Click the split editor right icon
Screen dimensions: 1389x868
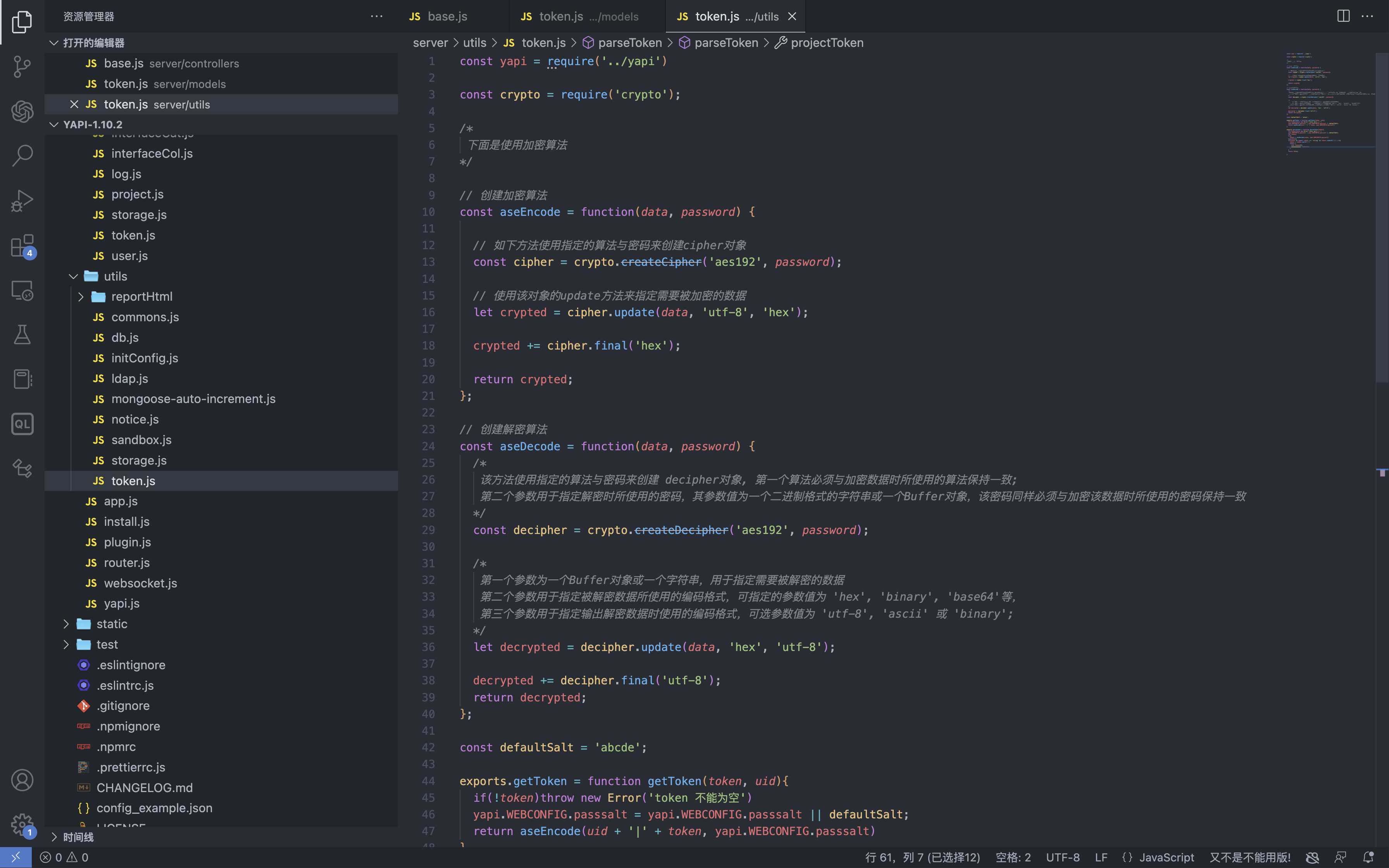click(x=1343, y=16)
